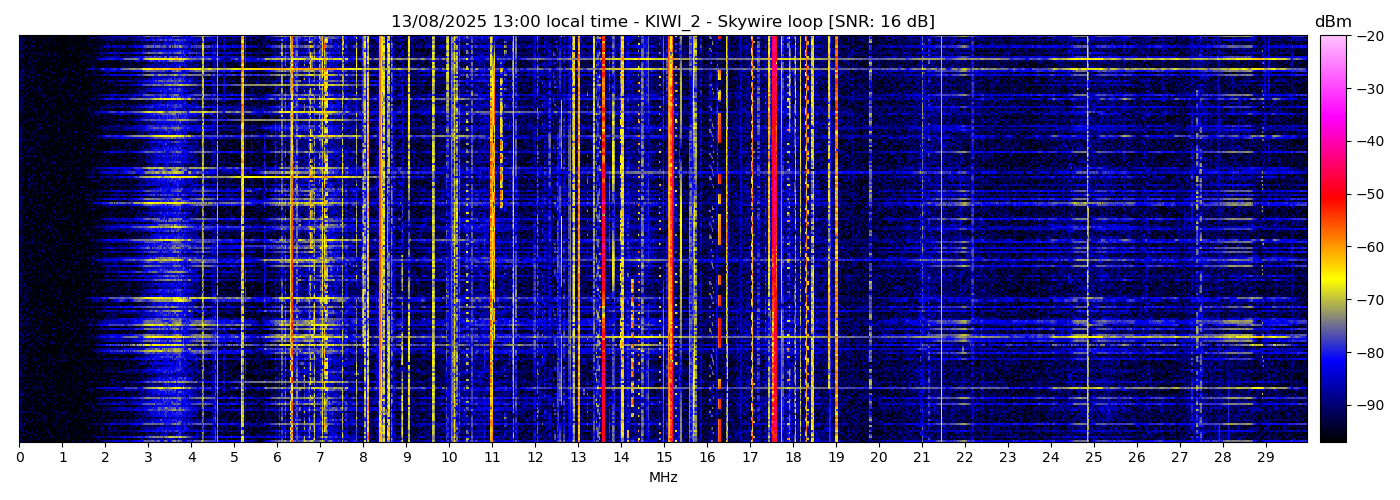Click the faint vertical line near 24.9 MHz
The height and width of the screenshot is (500, 1400).
click(x=1088, y=240)
